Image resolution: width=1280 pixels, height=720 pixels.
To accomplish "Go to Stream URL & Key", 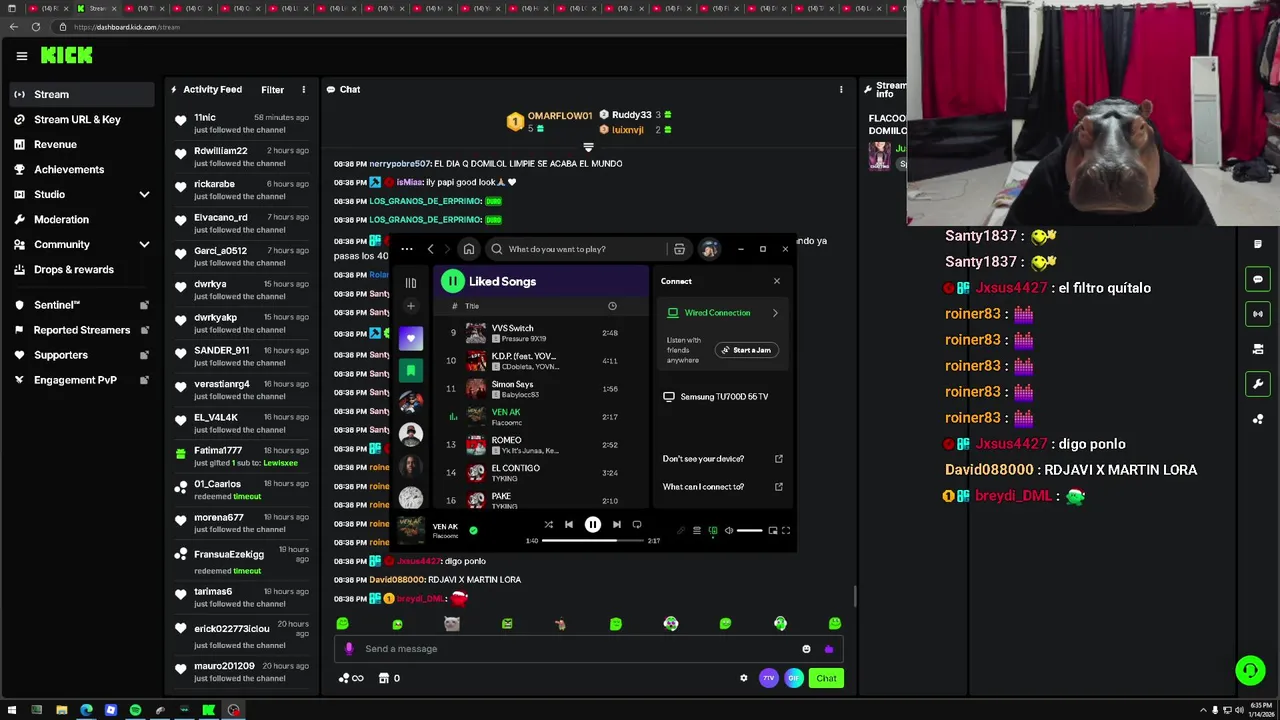I will [x=82, y=119].
